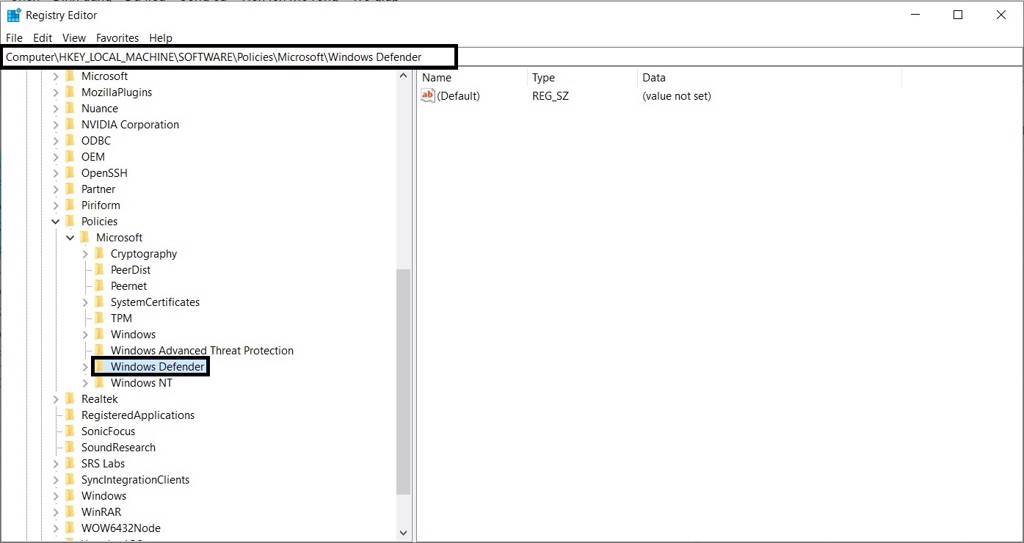Select the Realtek tree key

click(x=99, y=399)
